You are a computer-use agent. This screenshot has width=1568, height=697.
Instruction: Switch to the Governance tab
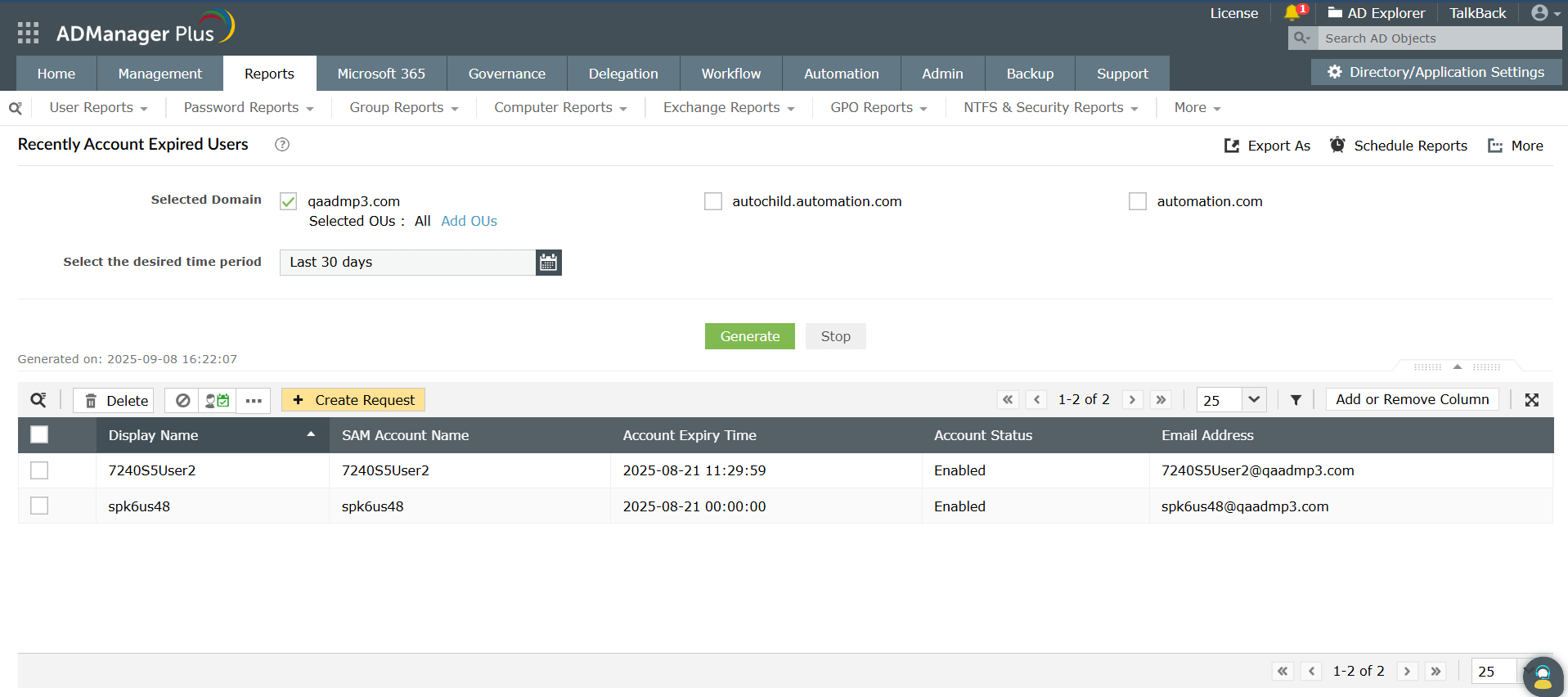507,74
